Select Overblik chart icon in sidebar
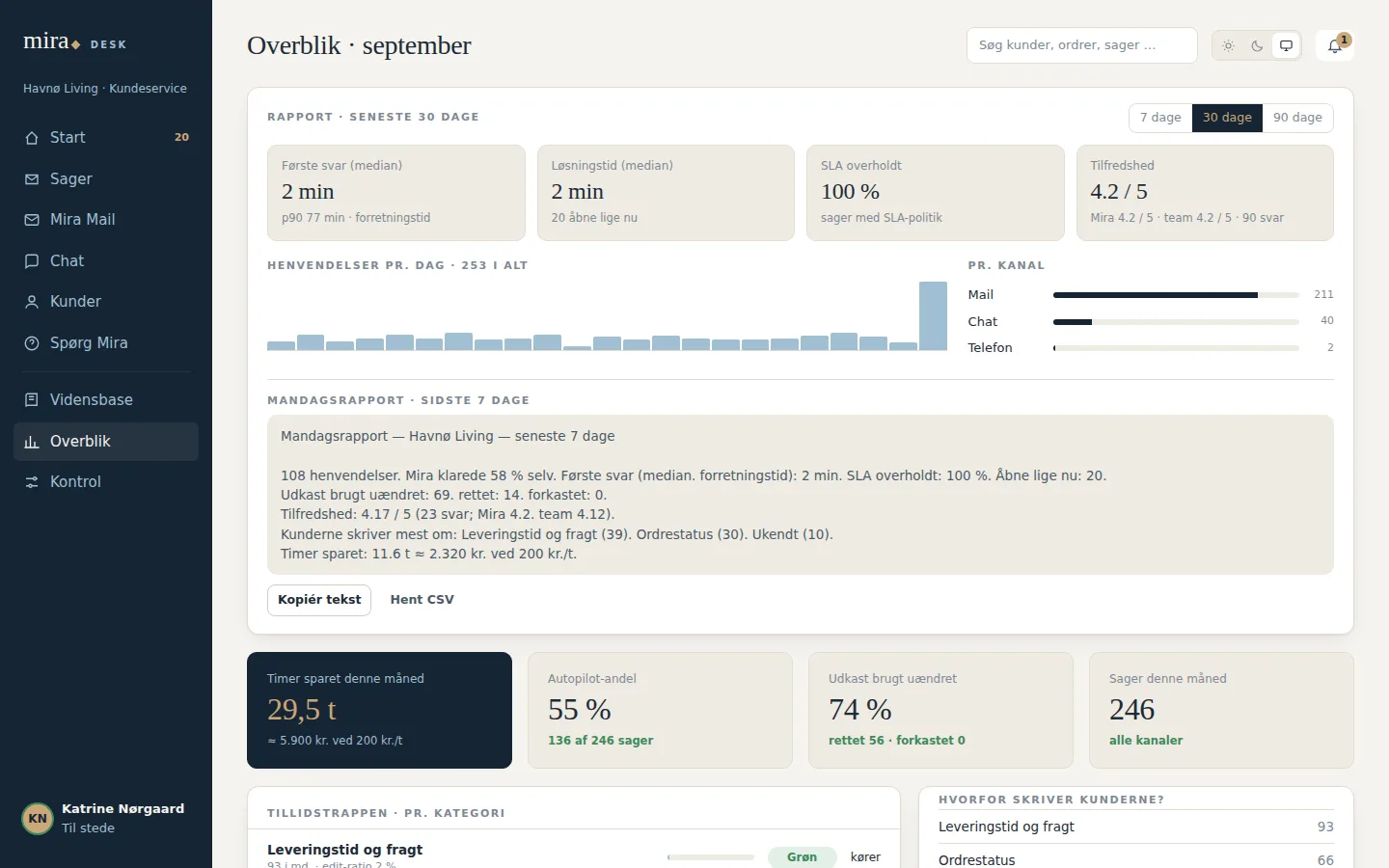1389x868 pixels. (32, 442)
